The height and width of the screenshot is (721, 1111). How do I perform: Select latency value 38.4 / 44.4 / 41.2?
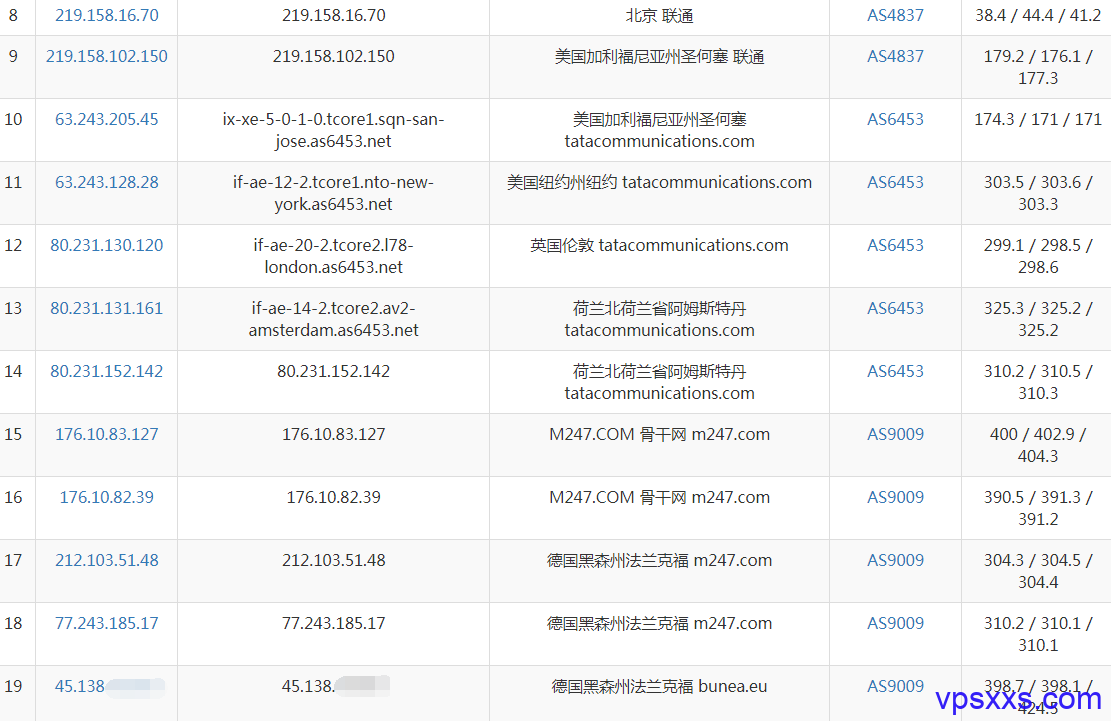(1037, 16)
